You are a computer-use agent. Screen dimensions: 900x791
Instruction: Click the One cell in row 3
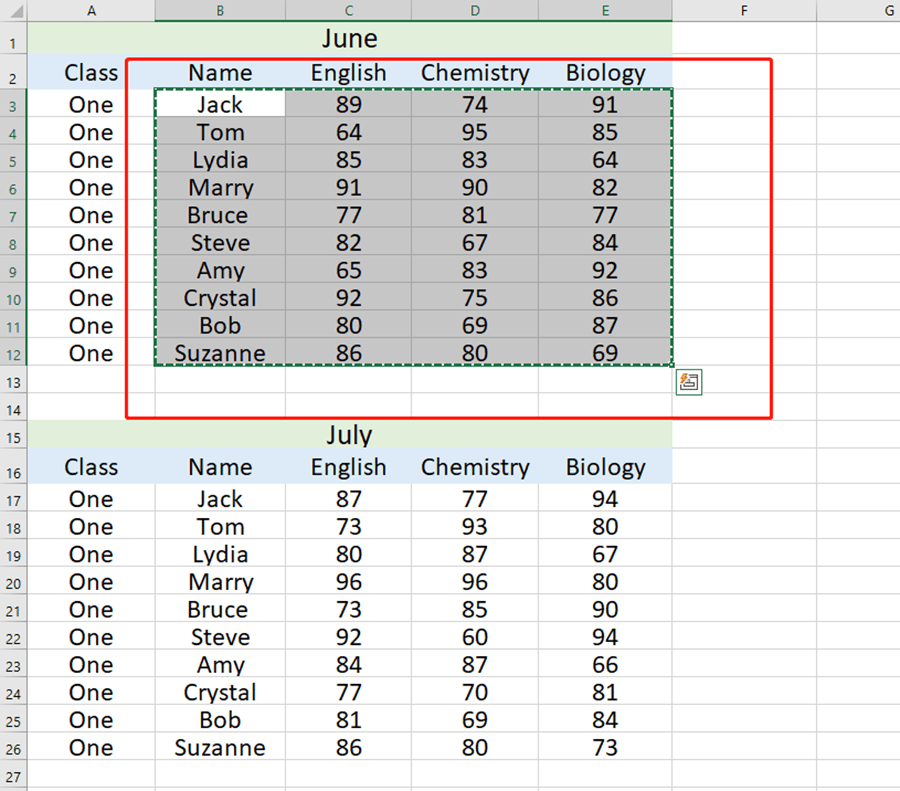91,103
